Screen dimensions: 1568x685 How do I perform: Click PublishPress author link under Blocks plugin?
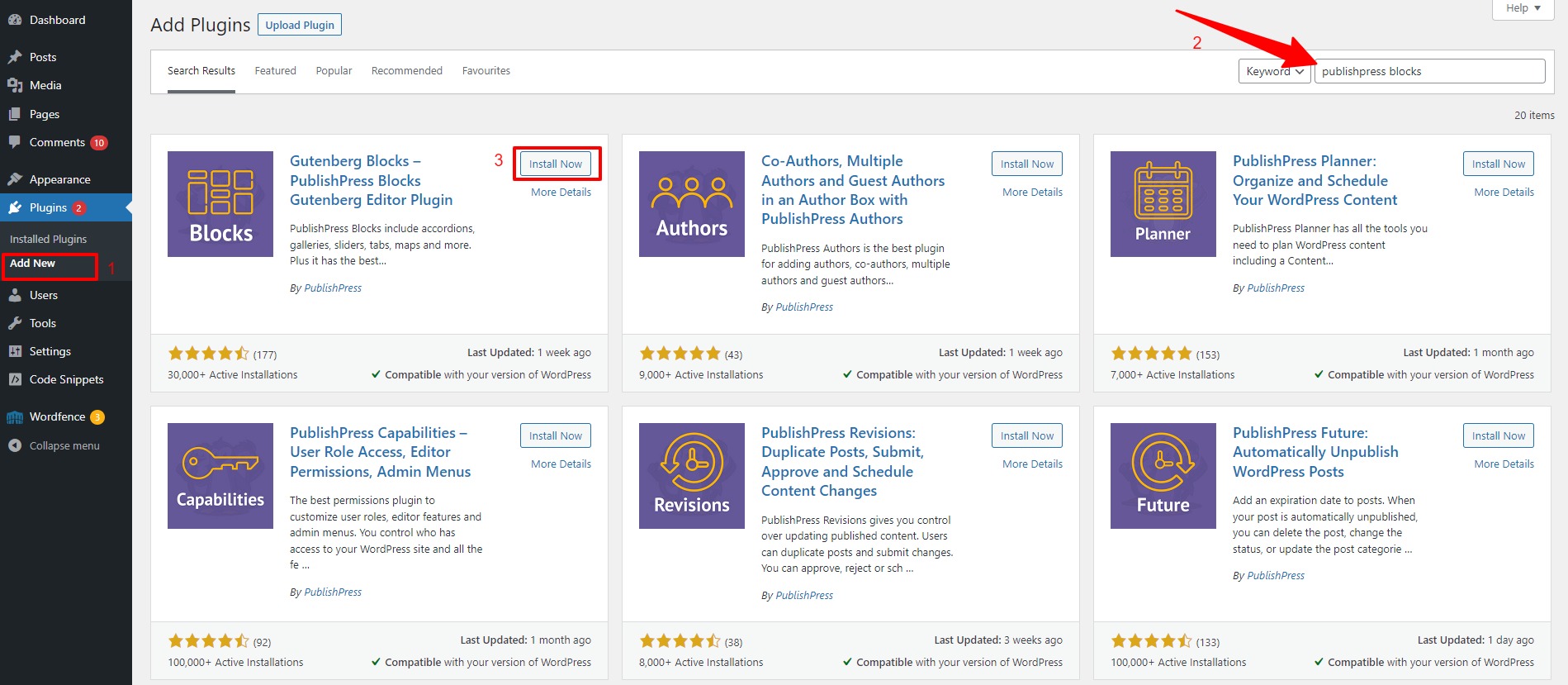click(x=333, y=288)
